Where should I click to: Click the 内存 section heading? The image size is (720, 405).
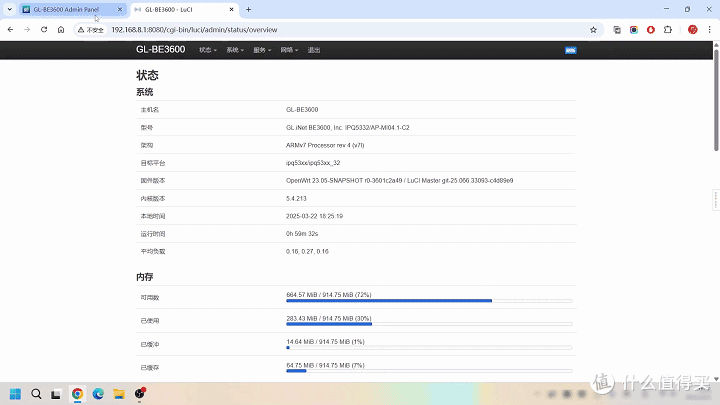pos(145,277)
